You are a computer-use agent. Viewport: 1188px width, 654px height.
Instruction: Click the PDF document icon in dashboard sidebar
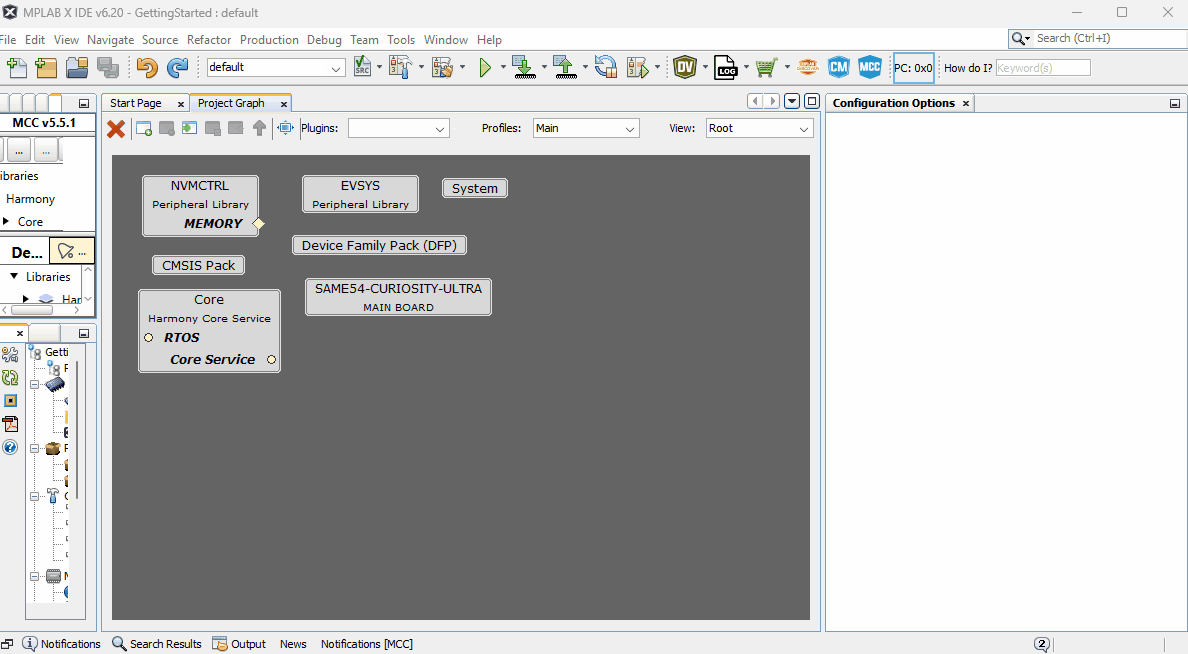pyautogui.click(x=10, y=424)
